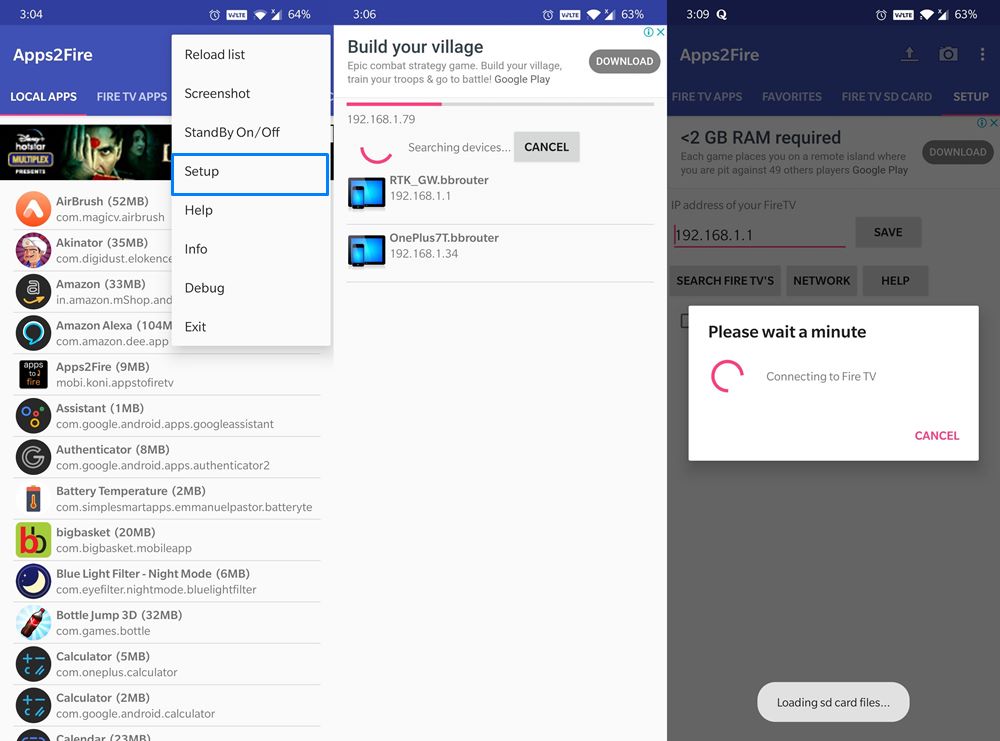Open FIRE TV APPS tab in right screen
The image size is (1000, 741).
[707, 97]
